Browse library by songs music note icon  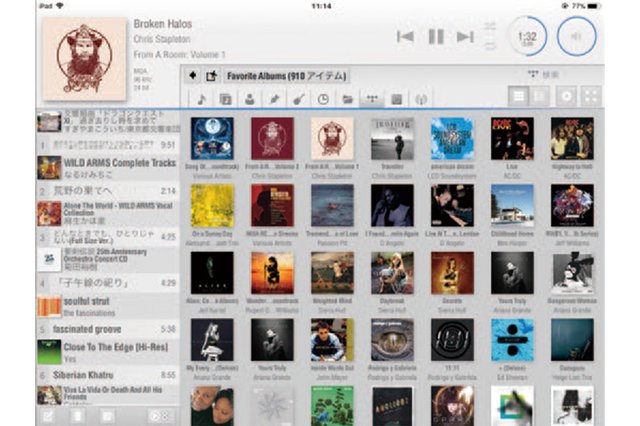click(x=201, y=99)
